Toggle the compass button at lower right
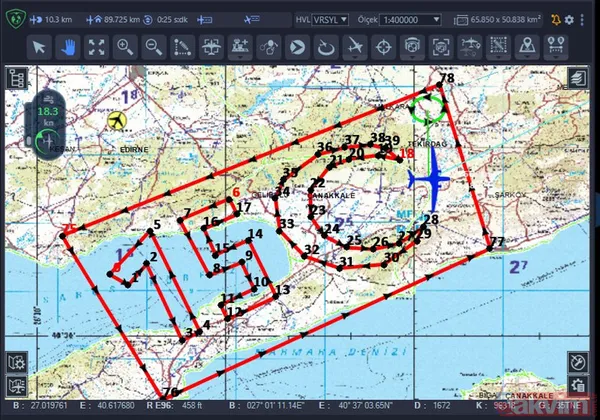This screenshot has height=420, width=600. (x=578, y=361)
